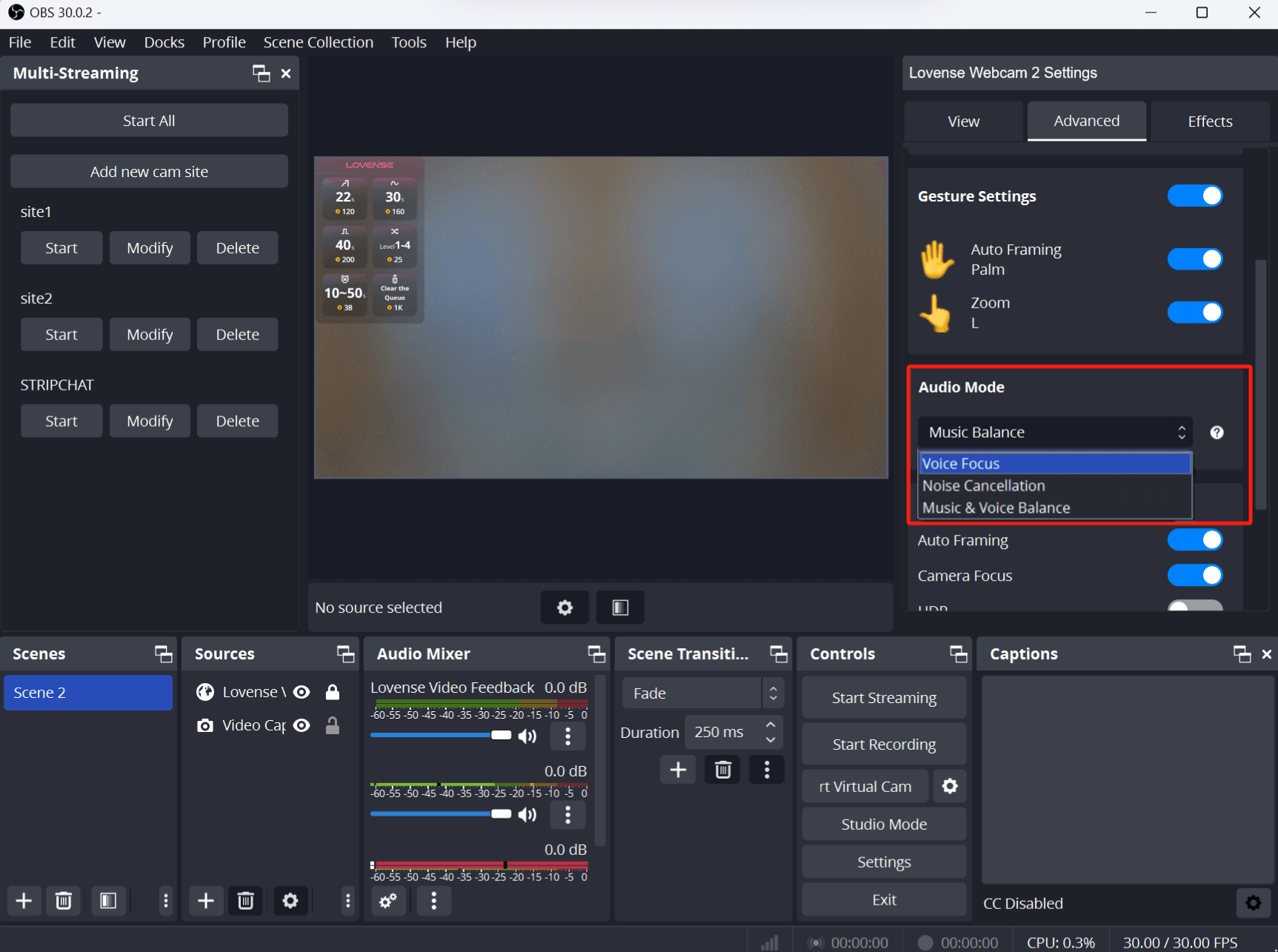This screenshot has height=952, width=1278.
Task: Choose Music & Voice Balance option
Action: [x=996, y=508]
